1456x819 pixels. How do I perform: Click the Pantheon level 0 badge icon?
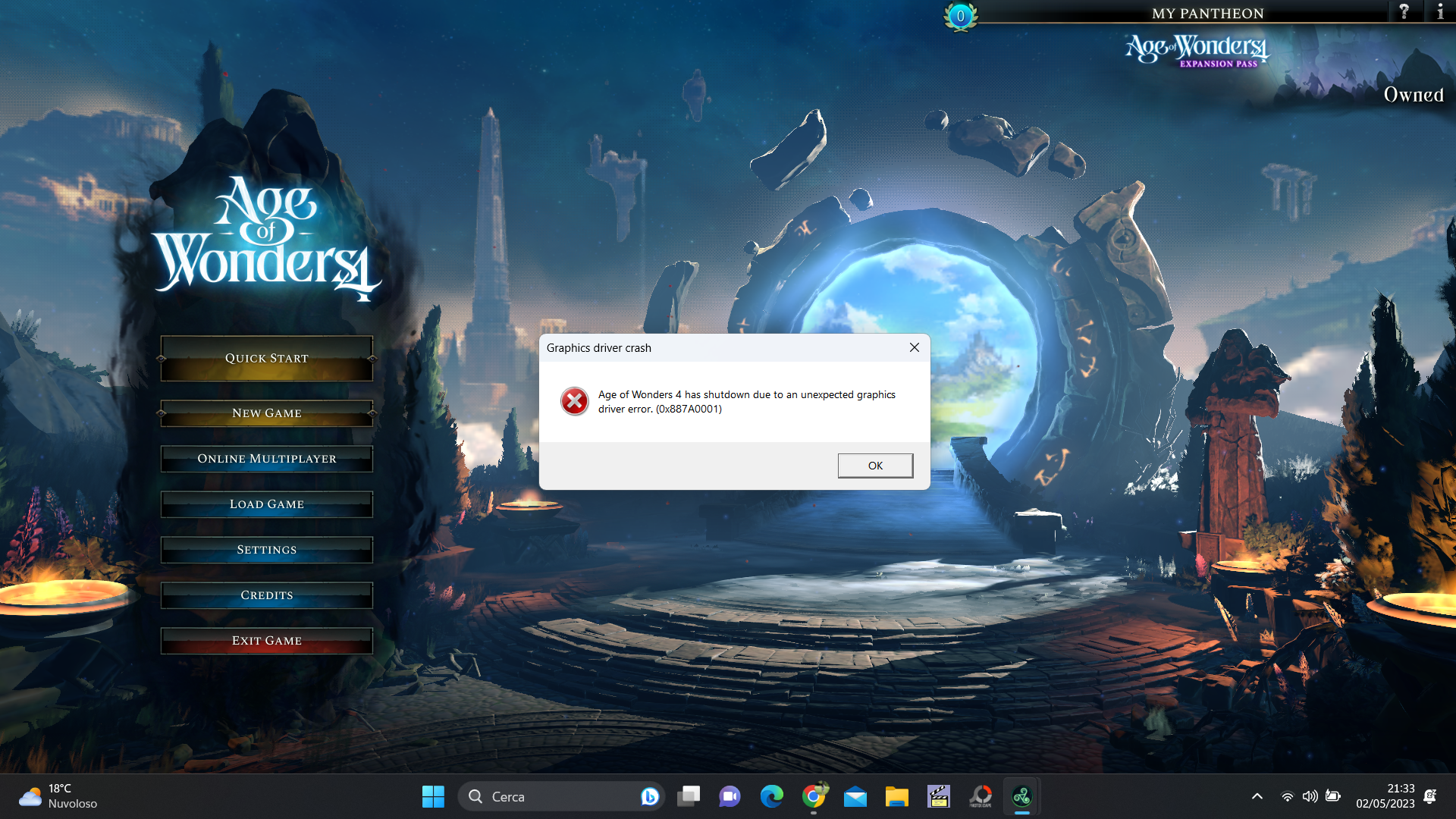coord(961,16)
